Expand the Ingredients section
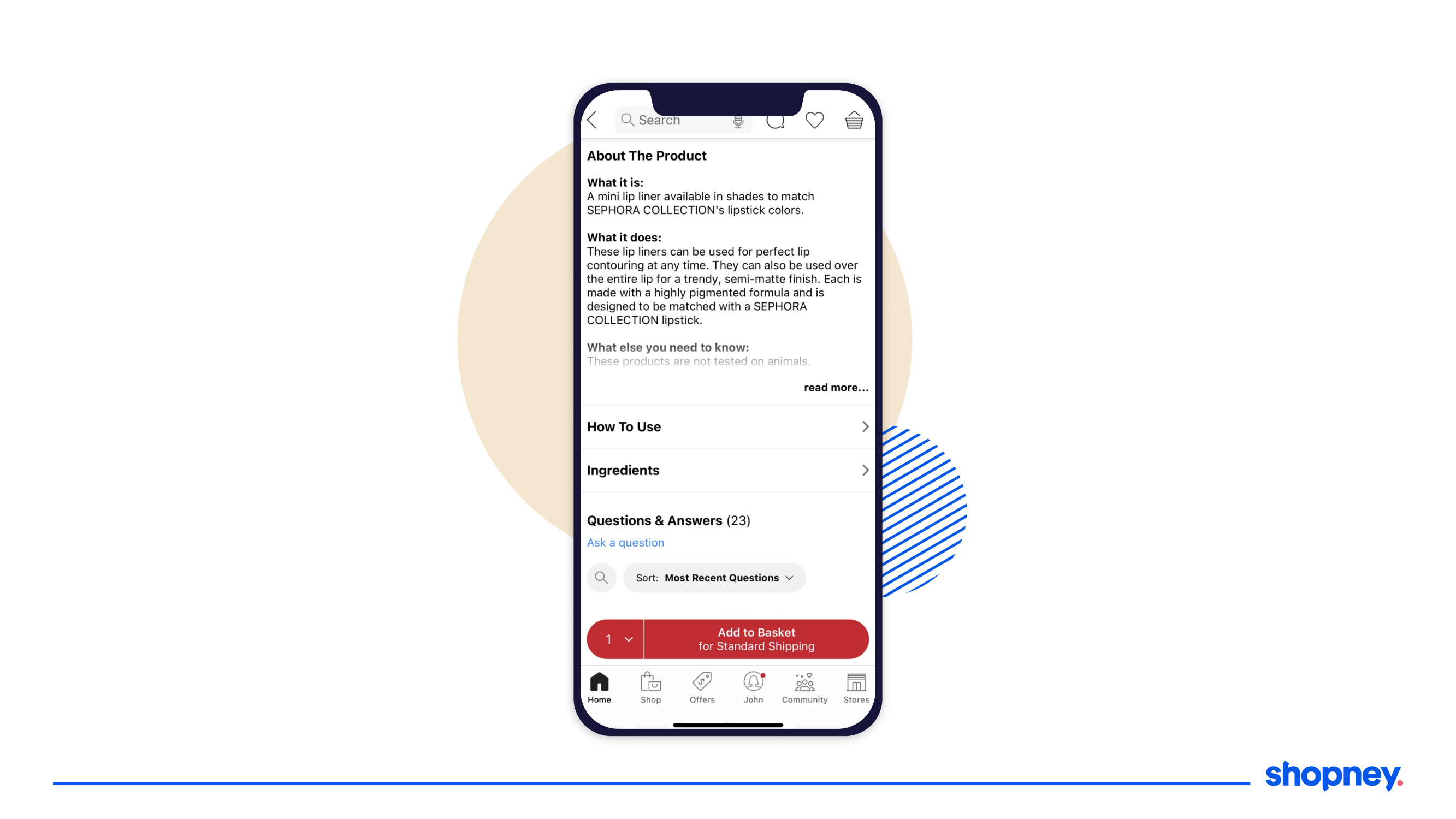This screenshot has width=1456, height=819. coord(727,470)
